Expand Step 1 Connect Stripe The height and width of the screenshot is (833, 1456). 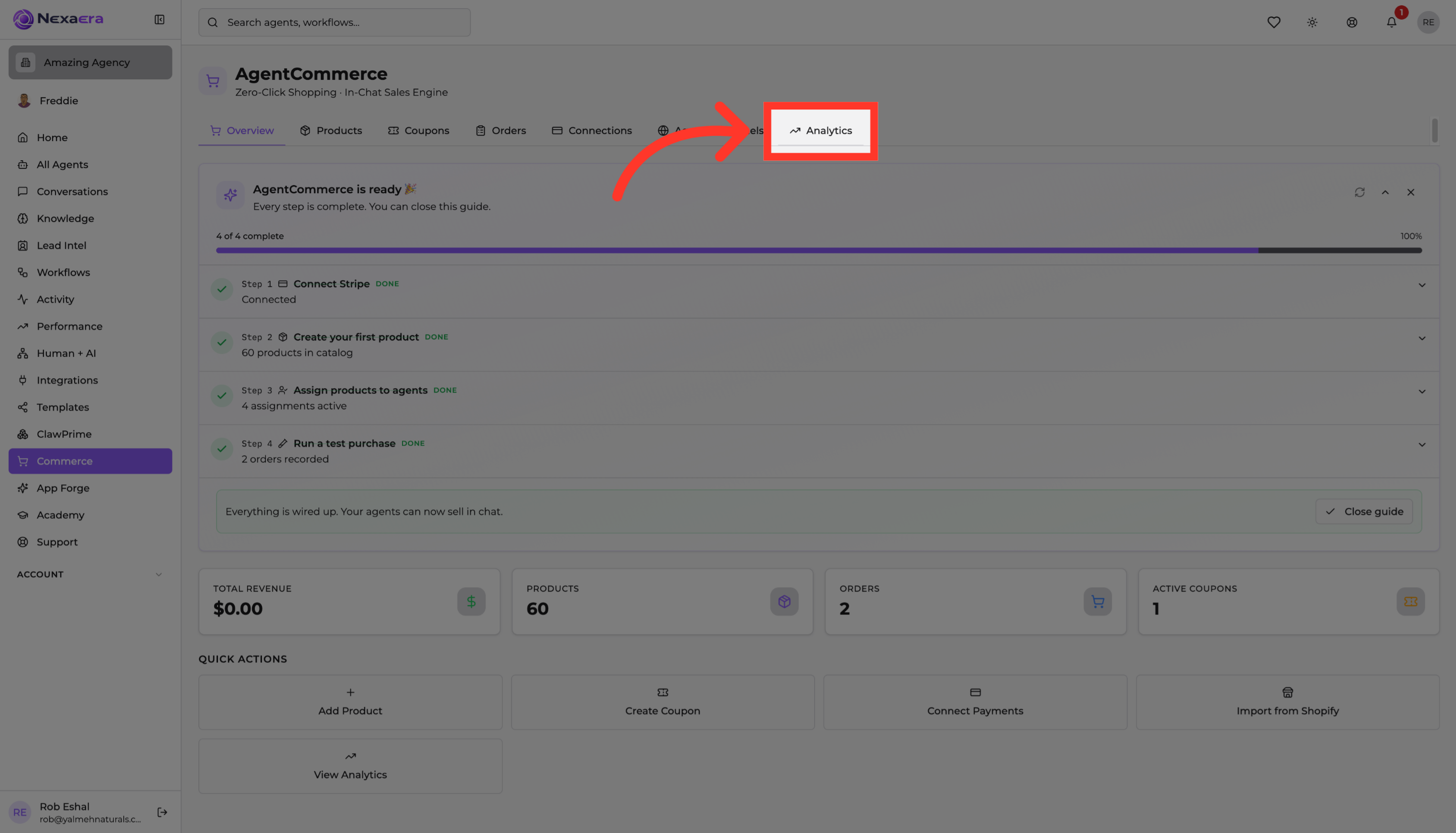[1422, 285]
